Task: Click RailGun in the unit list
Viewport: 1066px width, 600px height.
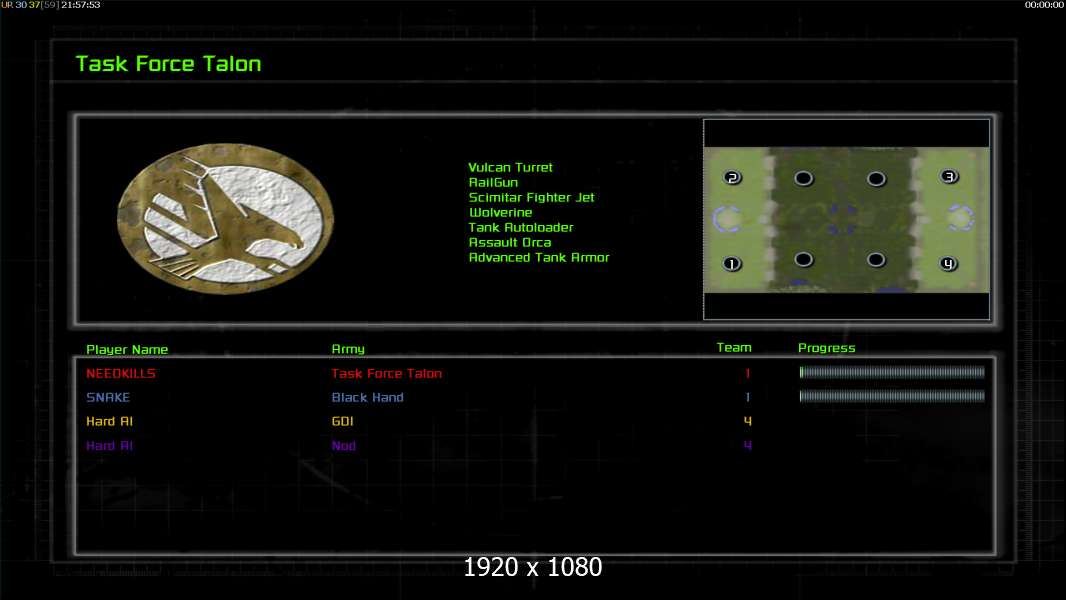Action: pyautogui.click(x=494, y=182)
